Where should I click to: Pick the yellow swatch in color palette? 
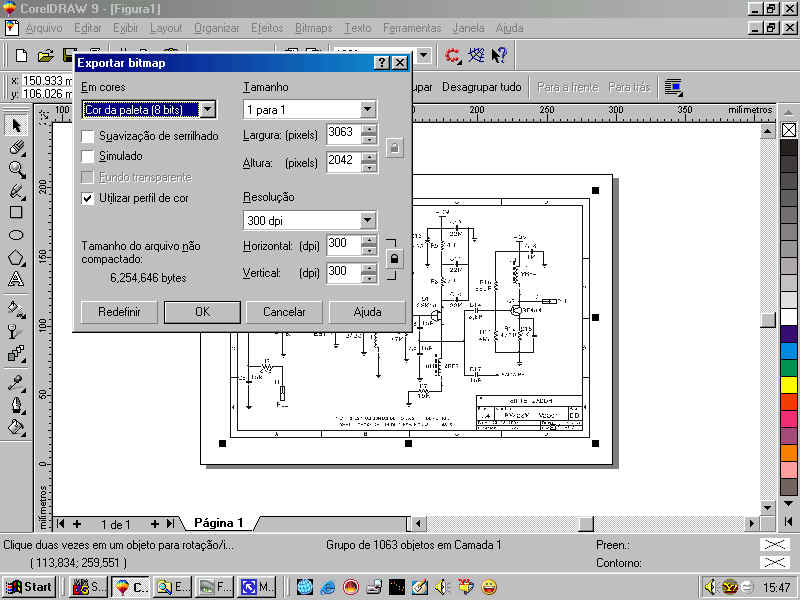coord(788,384)
